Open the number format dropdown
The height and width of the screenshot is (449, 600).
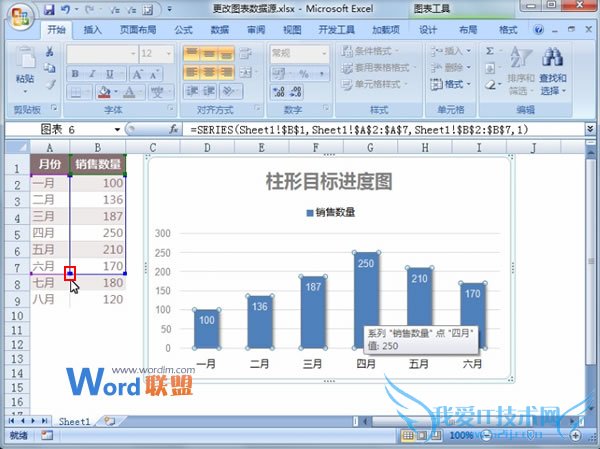pyautogui.click(x=324, y=54)
